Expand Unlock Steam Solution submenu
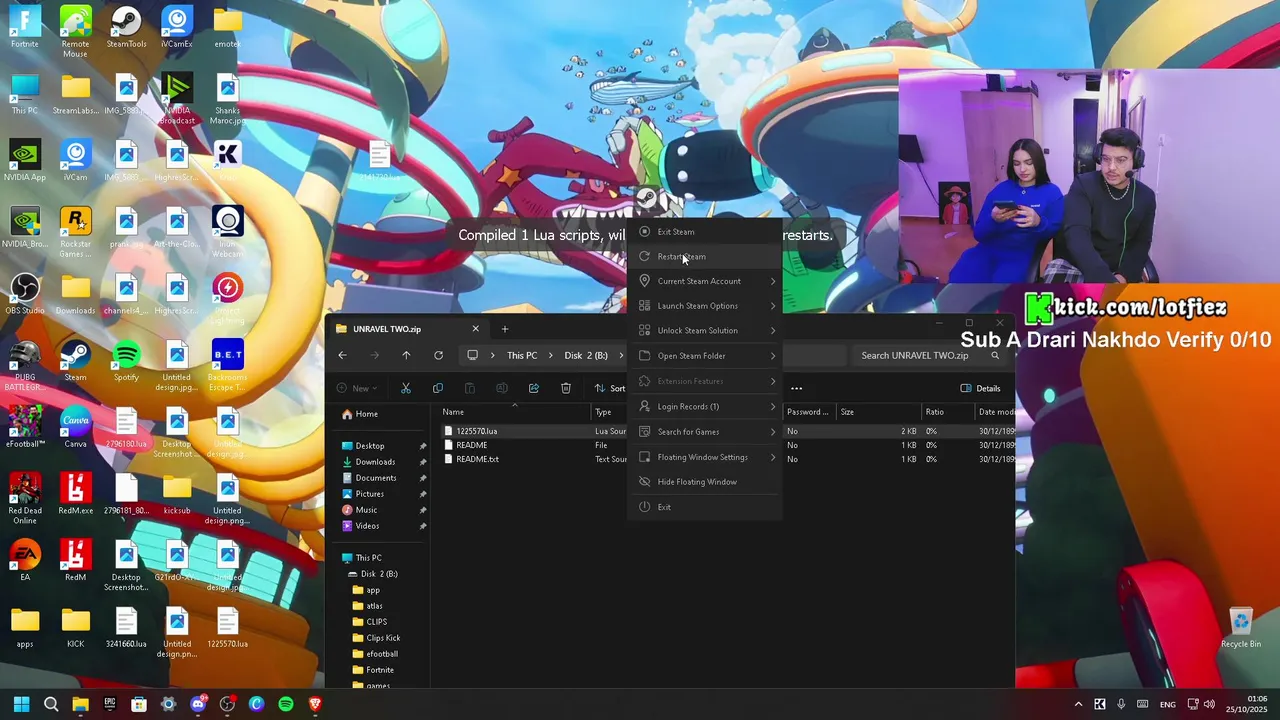Image resolution: width=1280 pixels, height=720 pixels. (705, 331)
